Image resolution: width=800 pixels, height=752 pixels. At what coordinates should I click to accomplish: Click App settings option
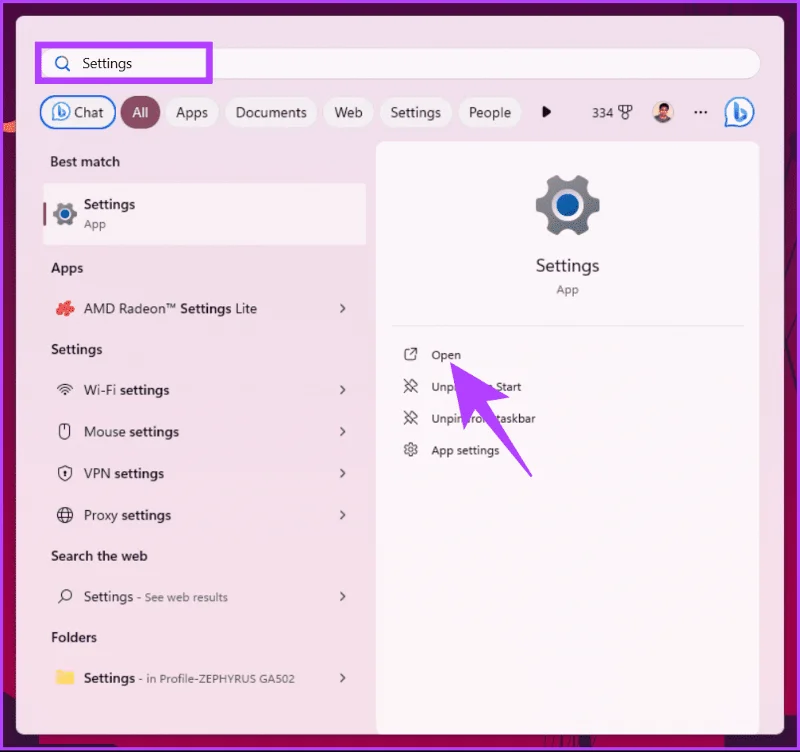click(465, 450)
